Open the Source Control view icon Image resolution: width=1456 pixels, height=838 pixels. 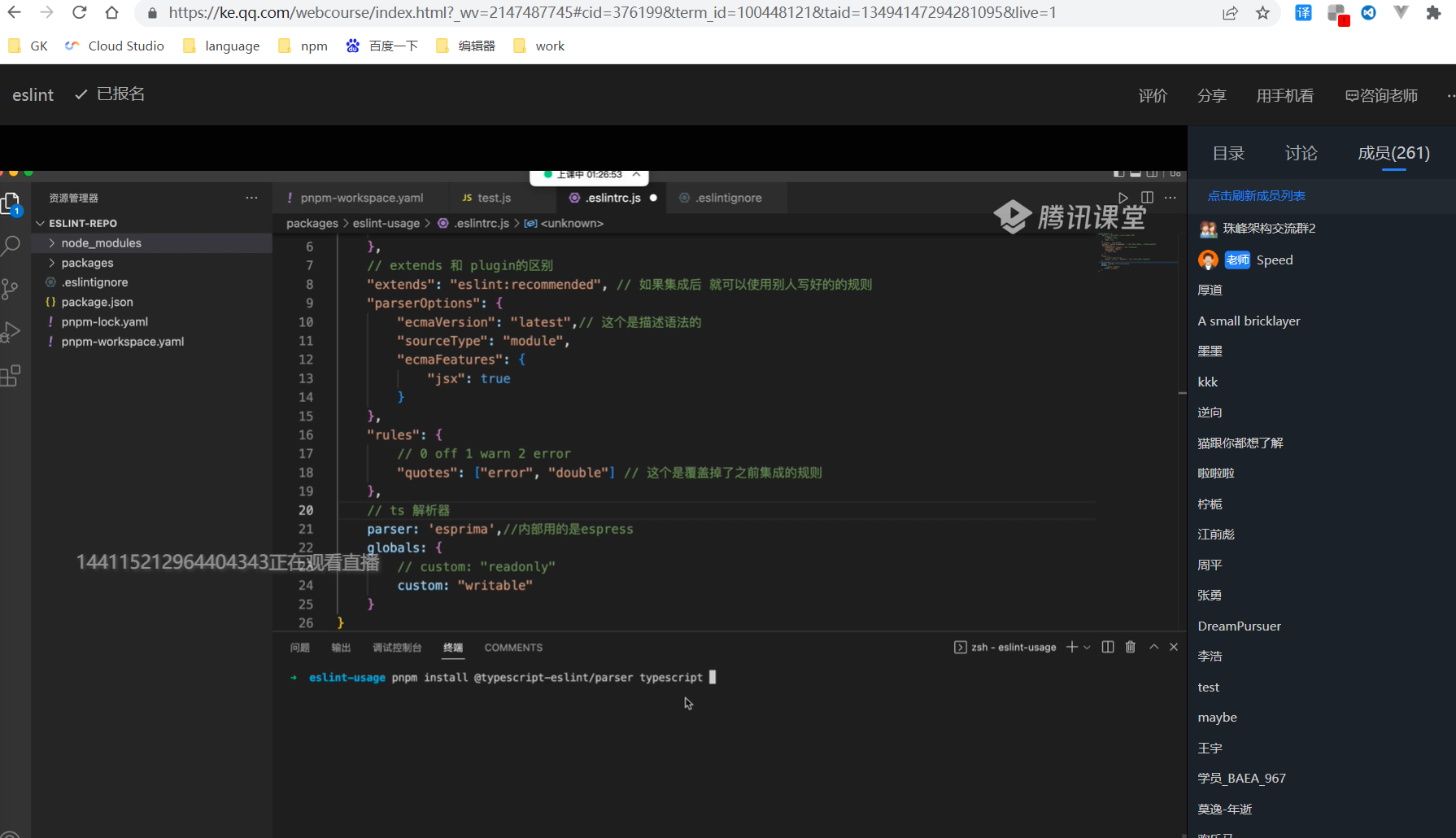(x=11, y=289)
